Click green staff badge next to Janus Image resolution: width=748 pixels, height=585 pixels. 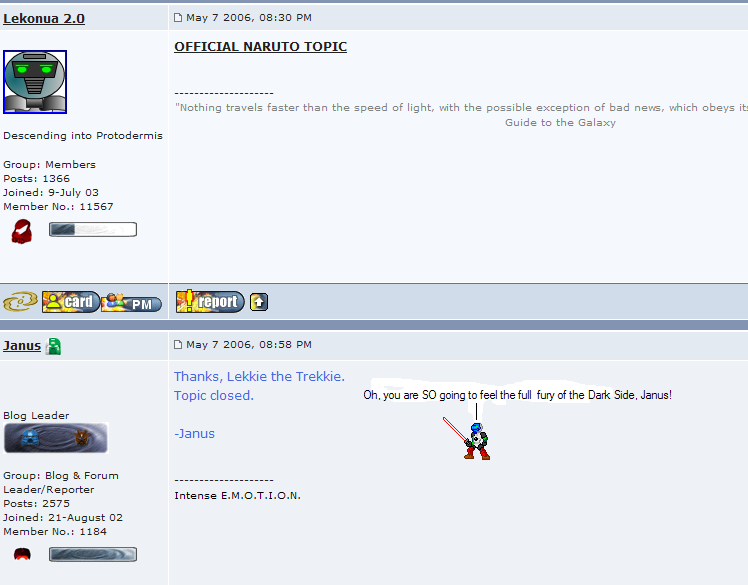click(x=53, y=346)
